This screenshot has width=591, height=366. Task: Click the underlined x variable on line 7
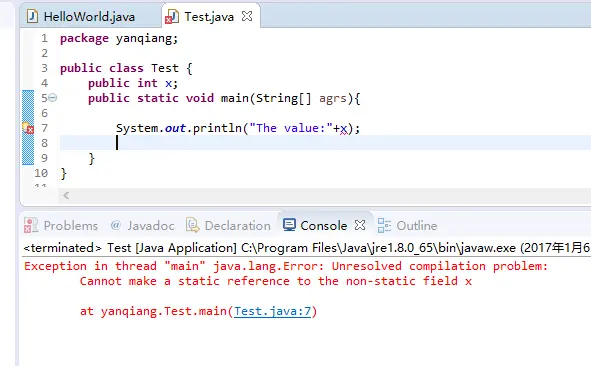click(343, 129)
